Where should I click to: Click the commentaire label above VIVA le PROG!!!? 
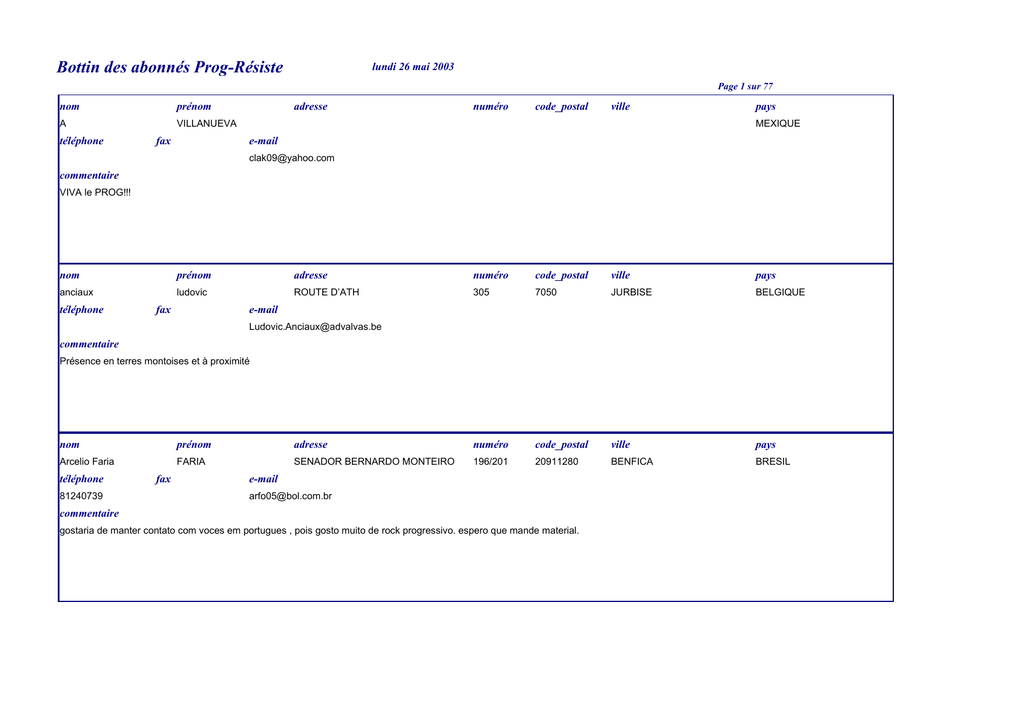point(89,176)
